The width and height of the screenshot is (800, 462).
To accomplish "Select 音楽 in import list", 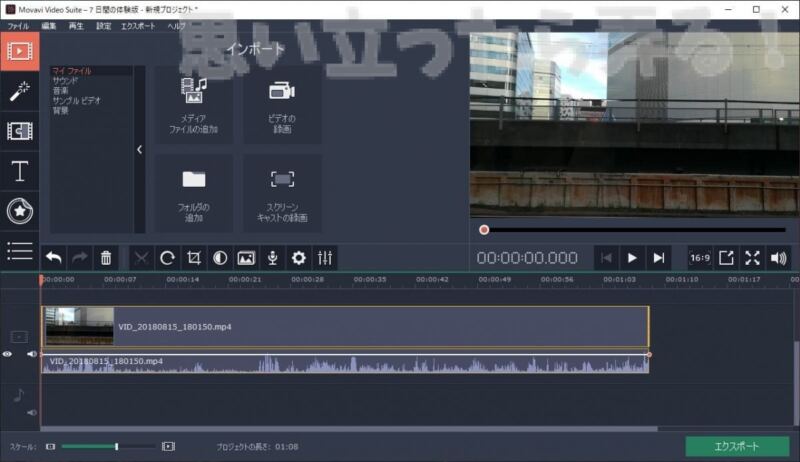I will (x=60, y=90).
